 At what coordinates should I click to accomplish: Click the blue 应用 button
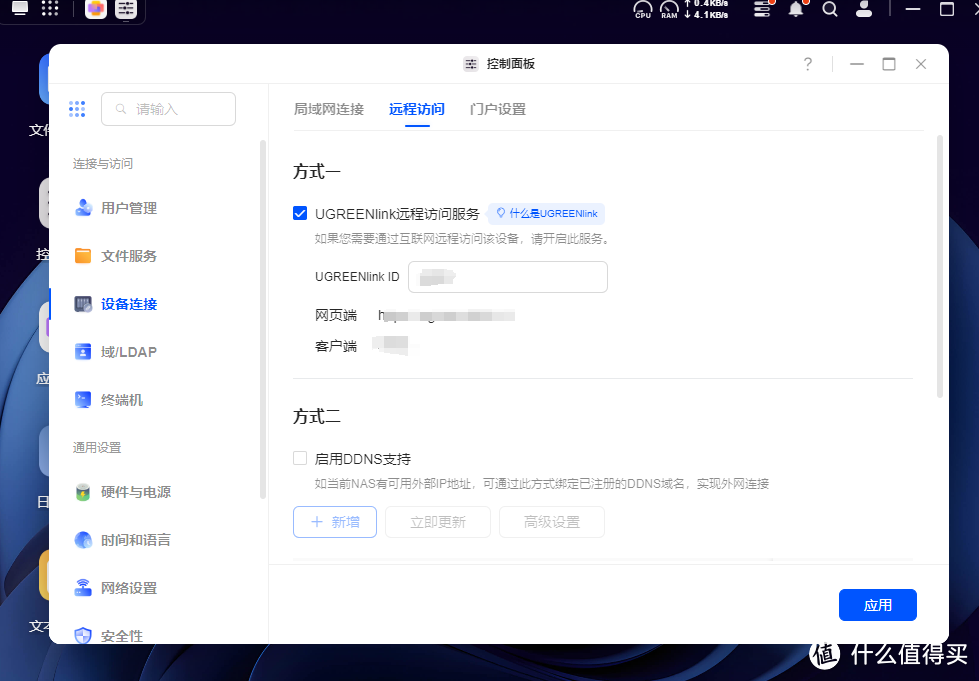[x=877, y=605]
